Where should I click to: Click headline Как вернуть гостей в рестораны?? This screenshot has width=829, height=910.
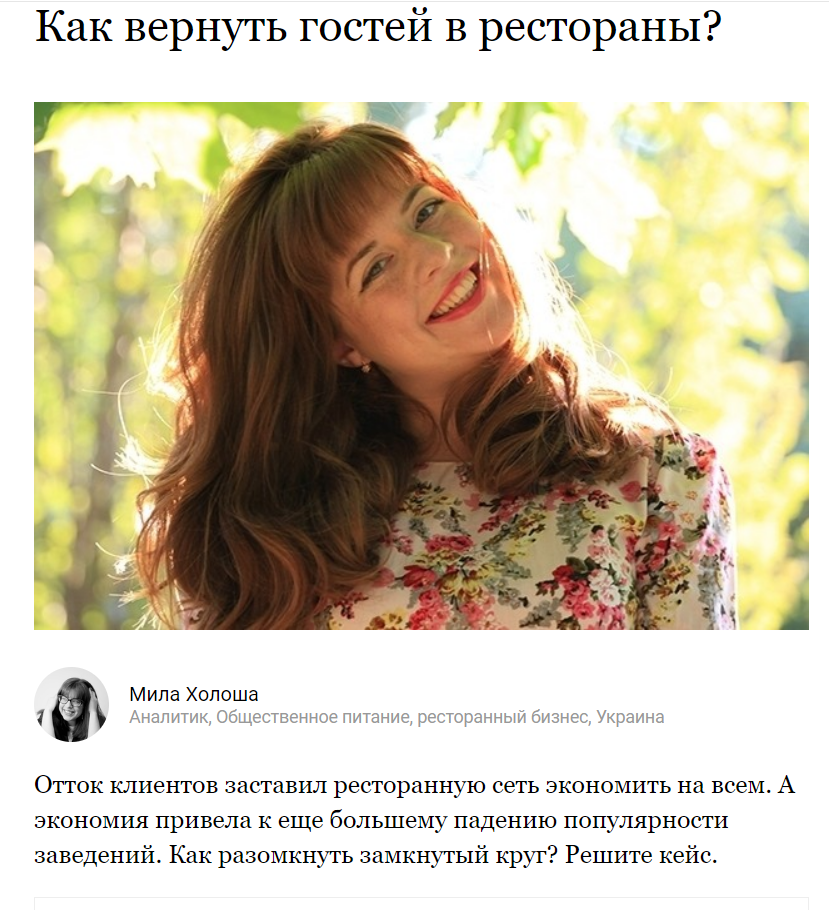[378, 27]
